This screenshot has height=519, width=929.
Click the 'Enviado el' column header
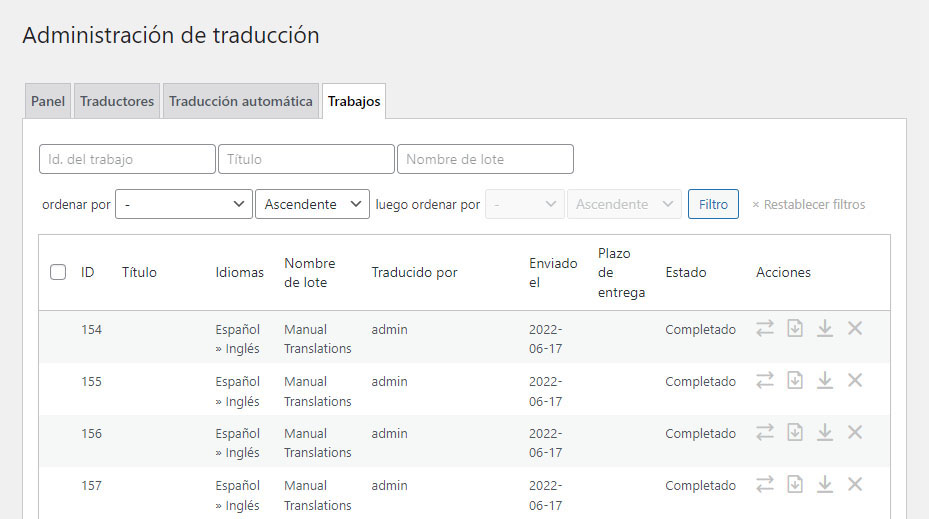553,273
